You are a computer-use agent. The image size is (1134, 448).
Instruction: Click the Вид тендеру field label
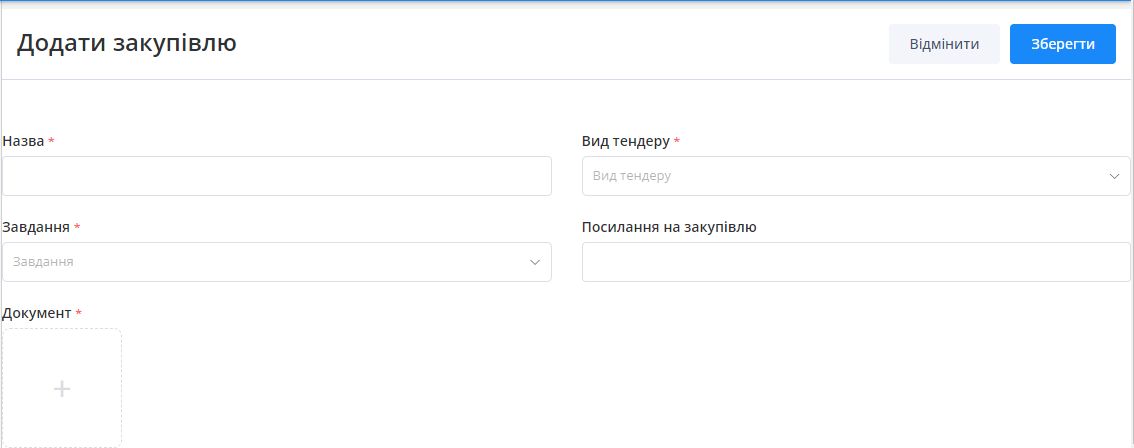[x=625, y=141]
